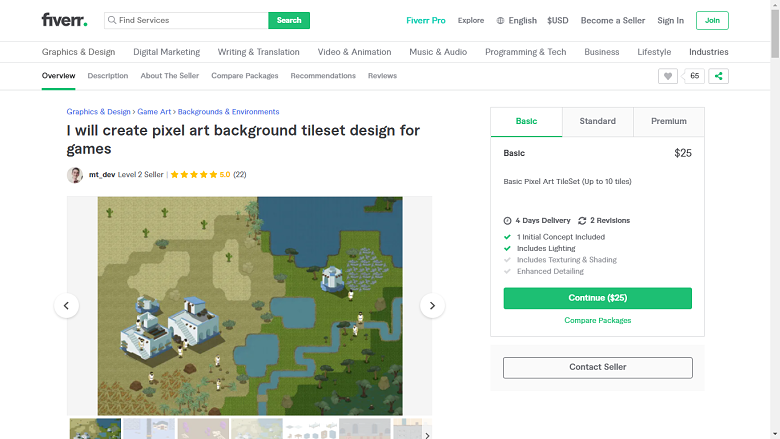This screenshot has width=780, height=439.
Task: Select sixth gallery thumbnail
Action: point(365,429)
